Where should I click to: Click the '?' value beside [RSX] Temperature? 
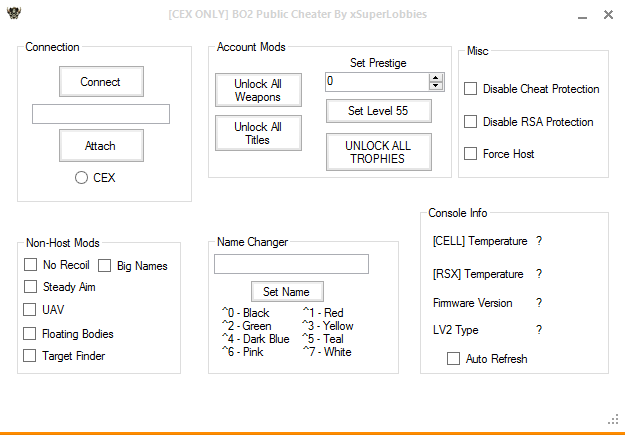(x=539, y=274)
